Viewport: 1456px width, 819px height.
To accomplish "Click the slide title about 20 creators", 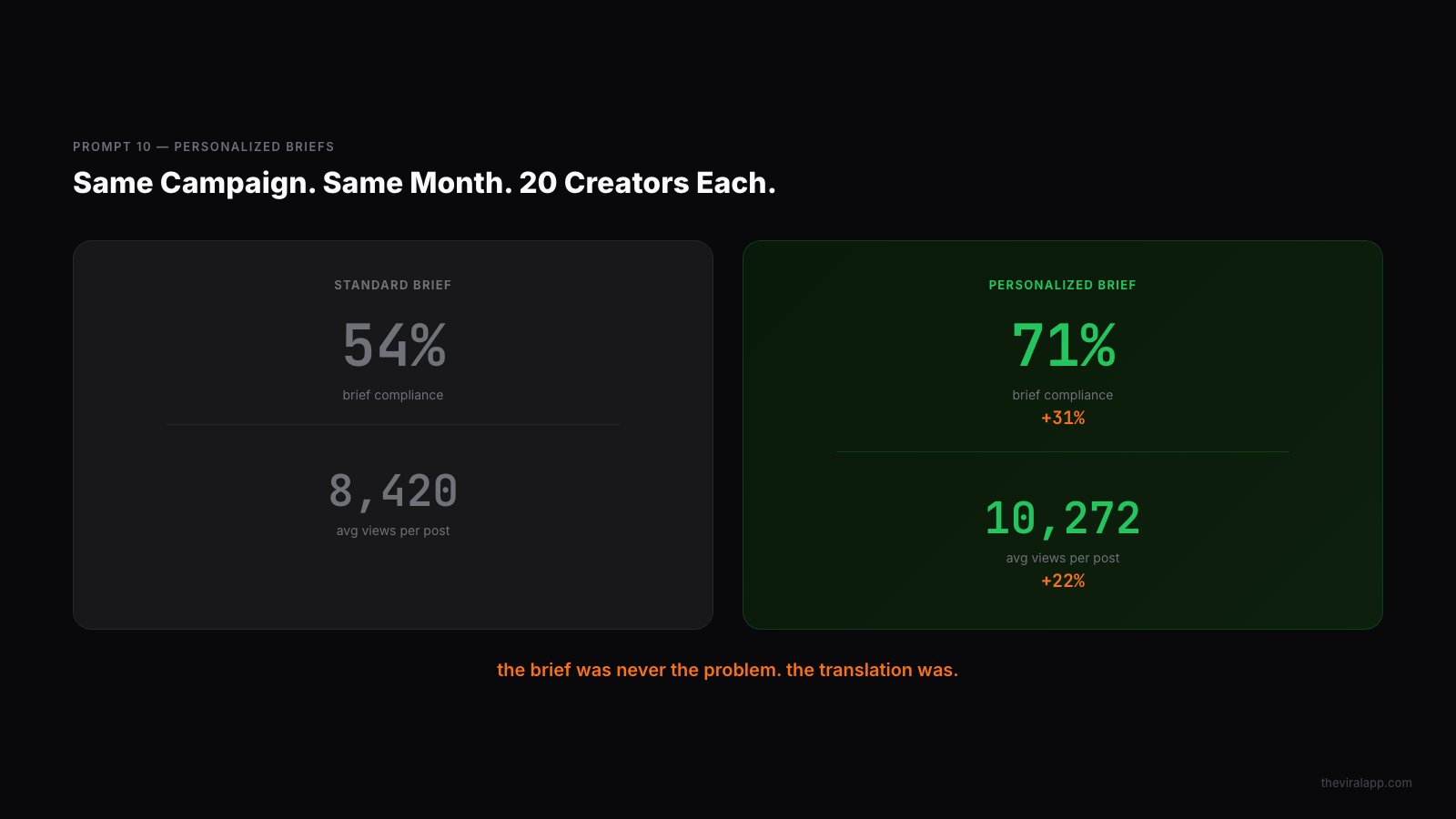I will coord(424,183).
